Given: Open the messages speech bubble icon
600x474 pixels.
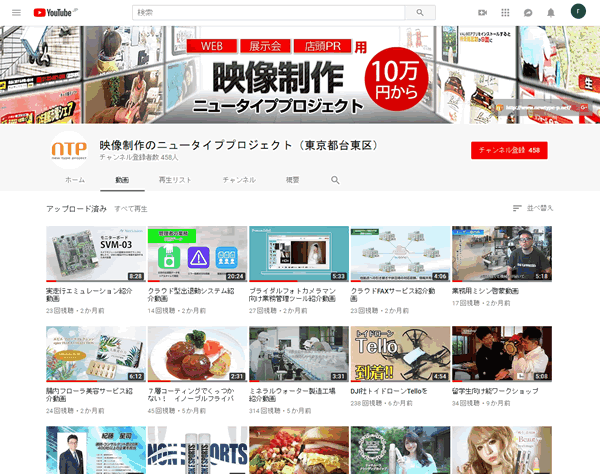Looking at the screenshot, I should point(528,13).
